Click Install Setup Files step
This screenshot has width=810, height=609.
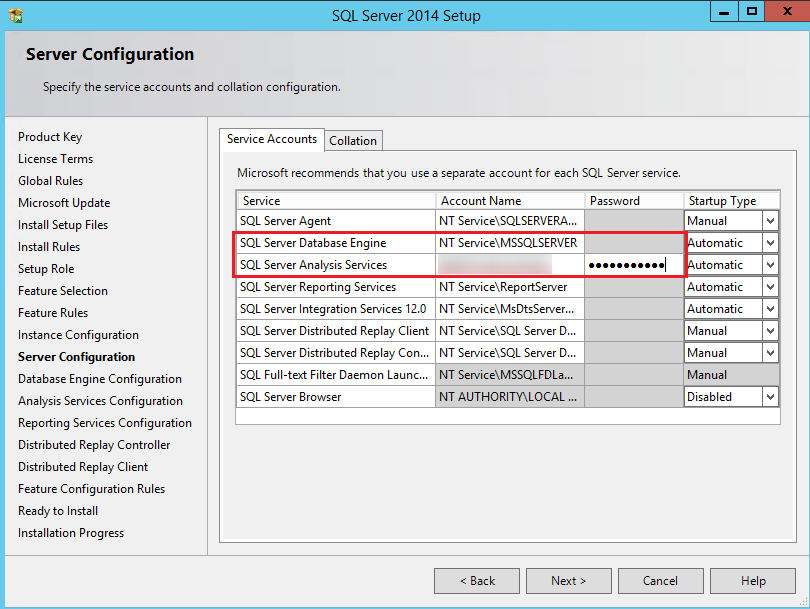pyautogui.click(x=63, y=225)
